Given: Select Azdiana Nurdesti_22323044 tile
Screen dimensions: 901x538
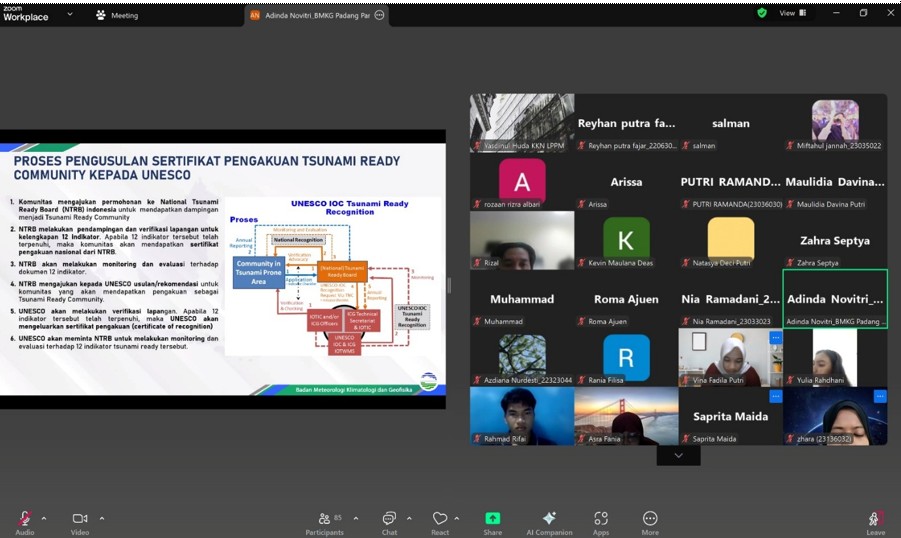Looking at the screenshot, I should 522,358.
